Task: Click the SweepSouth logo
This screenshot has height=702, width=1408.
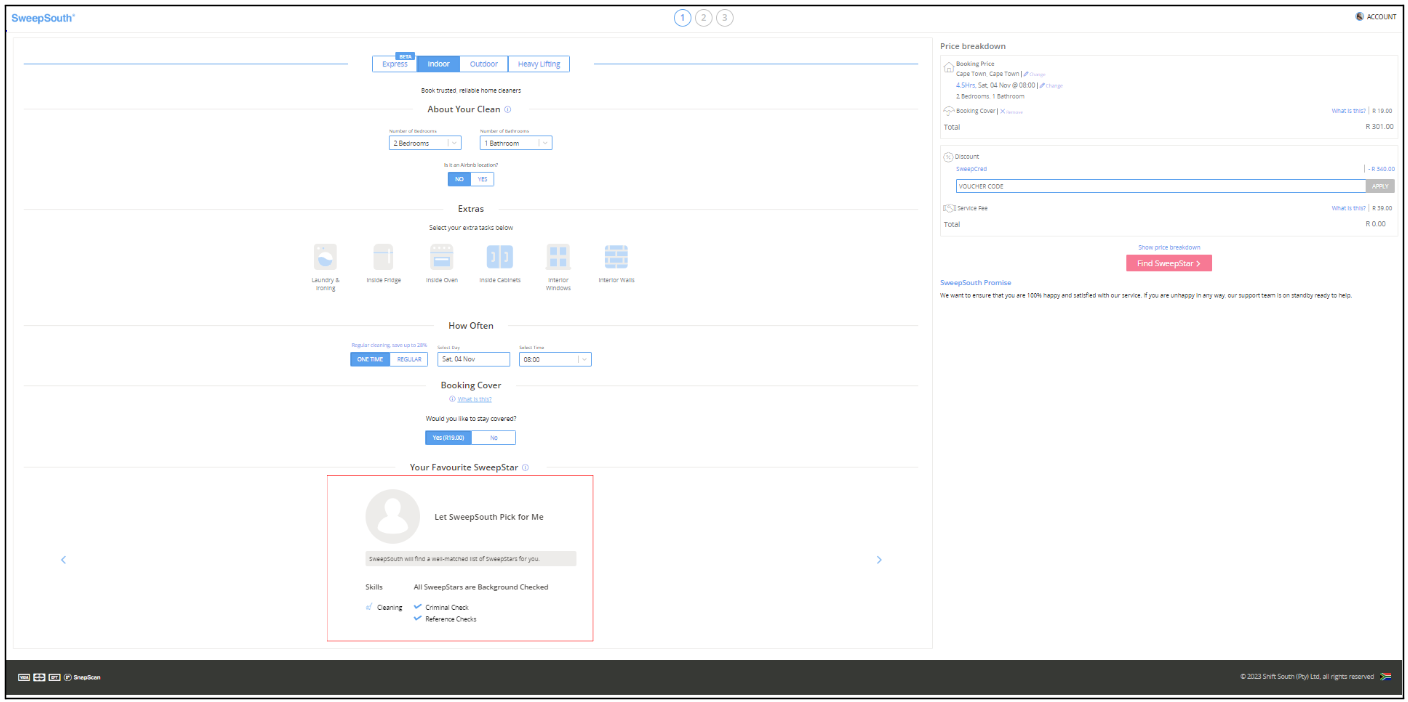Action: click(43, 17)
